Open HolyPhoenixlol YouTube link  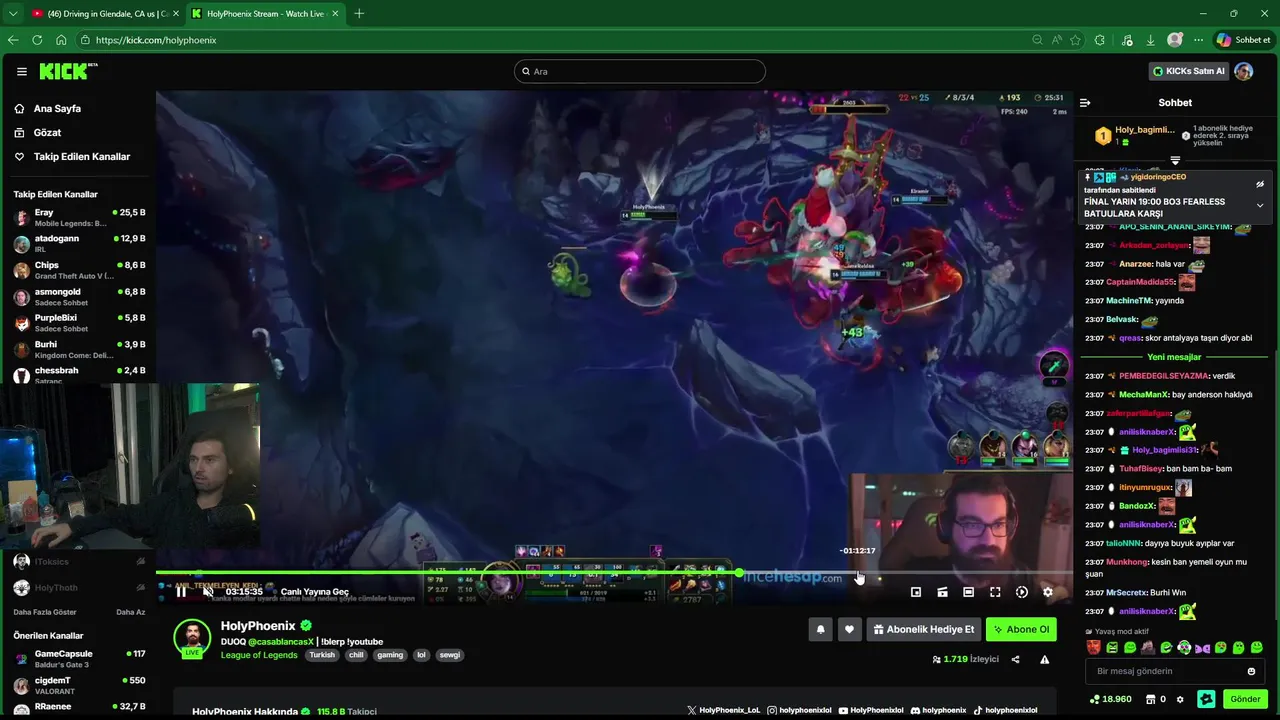870,711
